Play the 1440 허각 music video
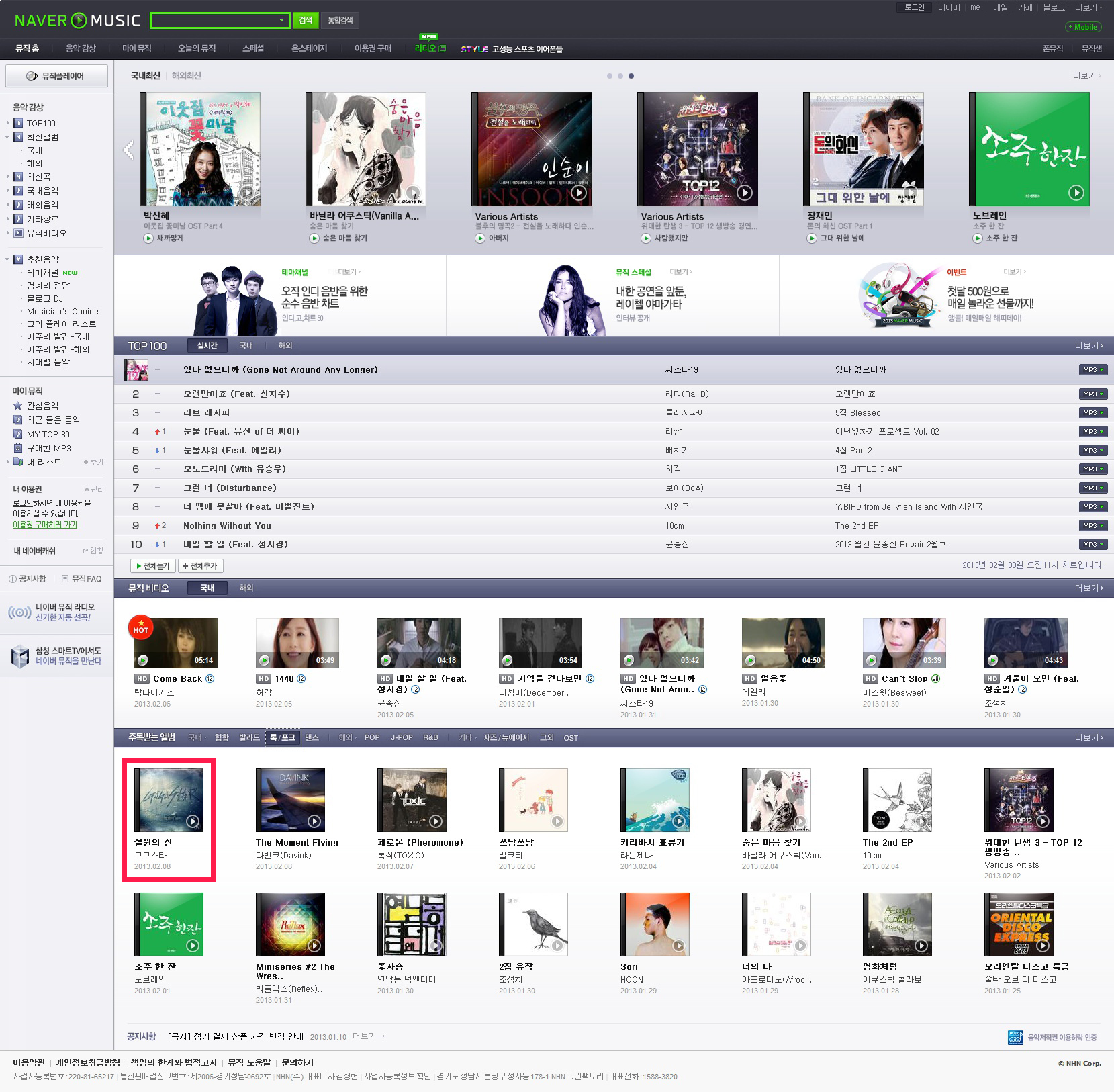The image size is (1114, 1092). coord(297,642)
